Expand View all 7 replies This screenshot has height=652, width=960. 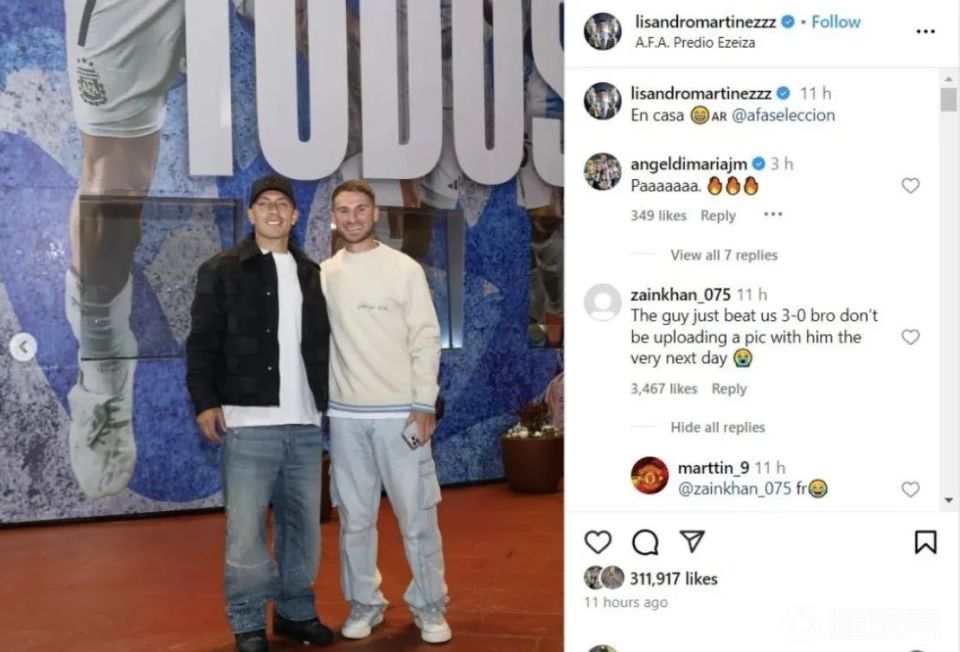point(724,255)
